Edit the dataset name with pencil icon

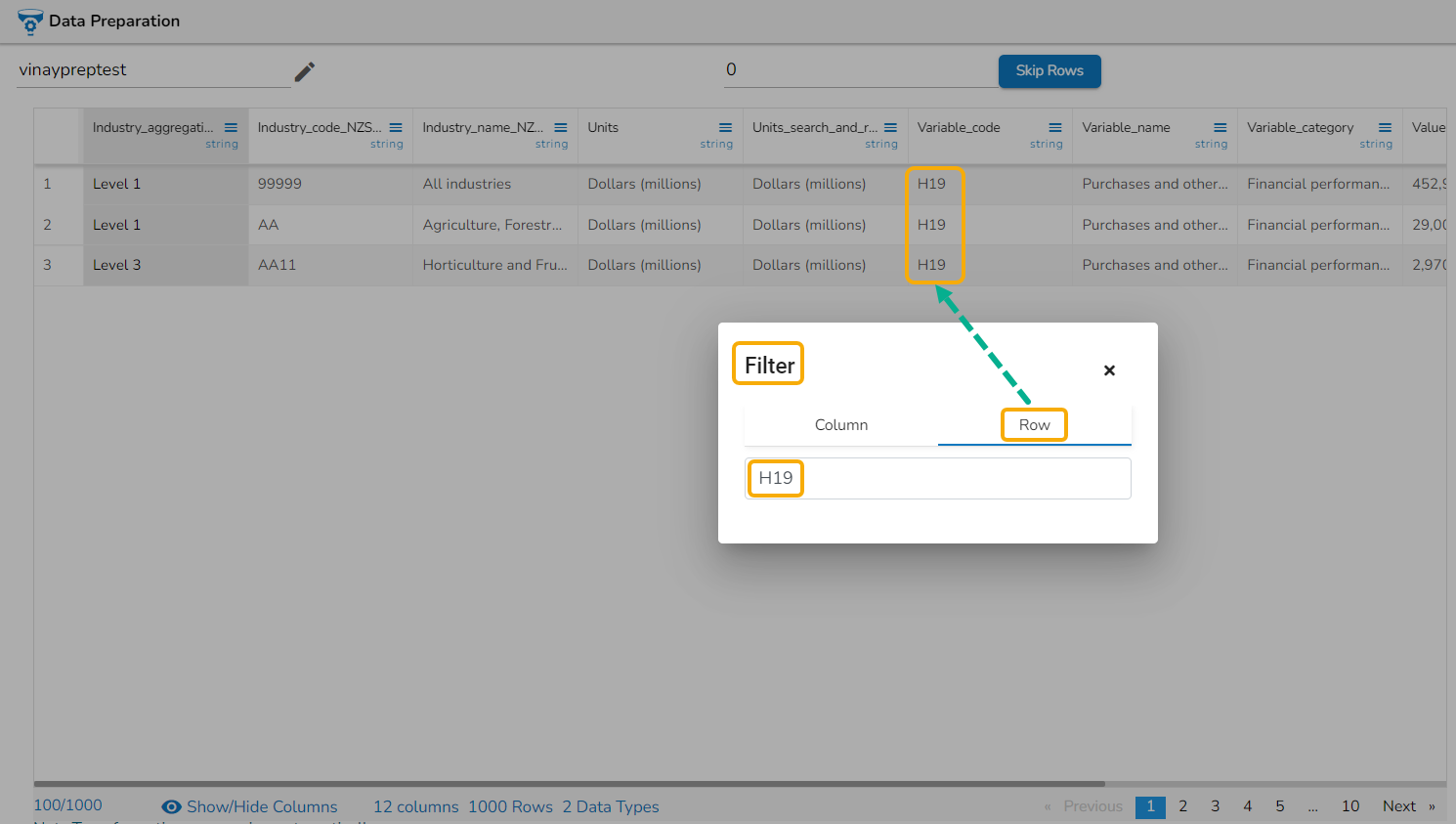[305, 71]
